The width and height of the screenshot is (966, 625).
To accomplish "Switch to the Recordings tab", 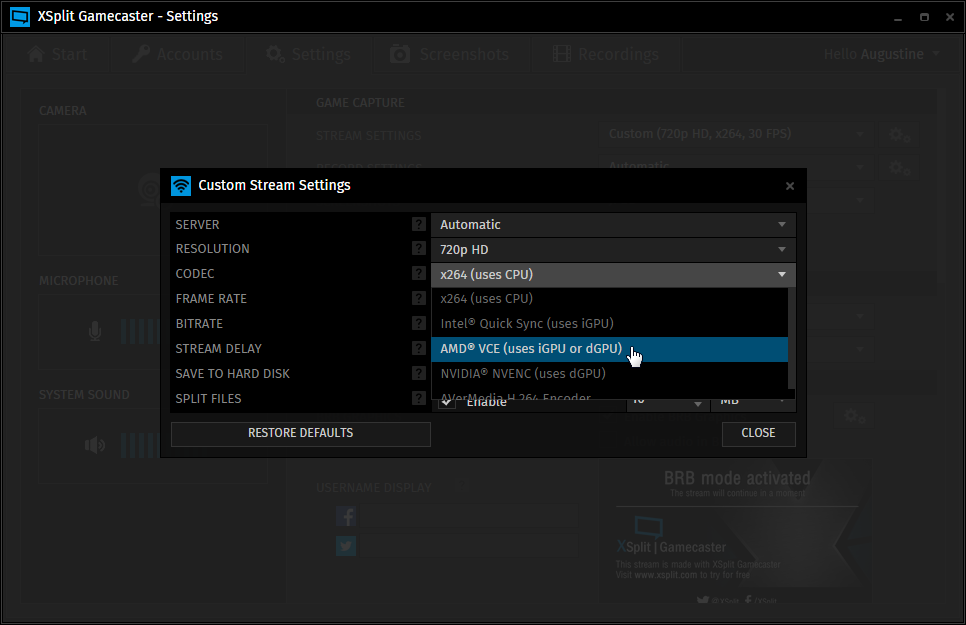I will click(x=606, y=54).
